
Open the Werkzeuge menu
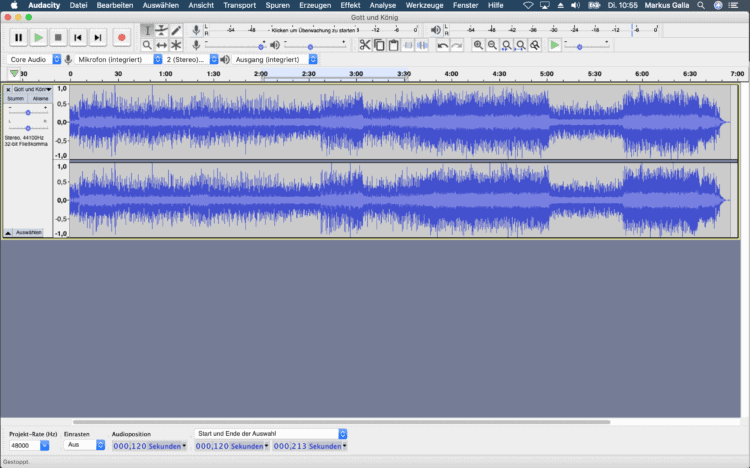point(424,5)
